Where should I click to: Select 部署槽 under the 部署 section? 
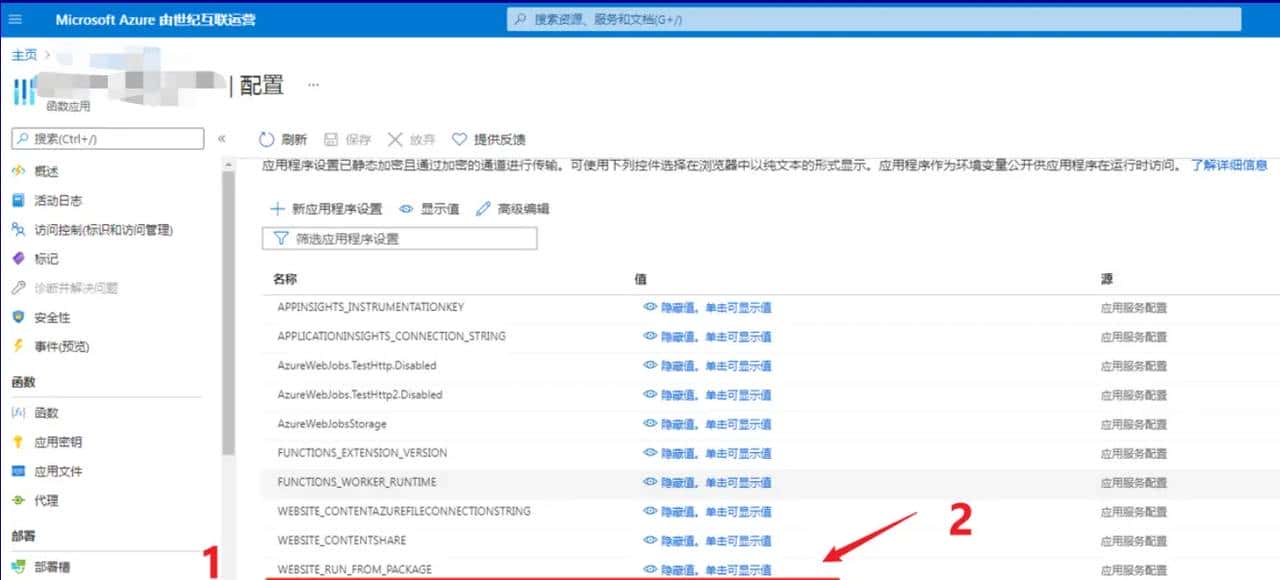tap(50, 565)
